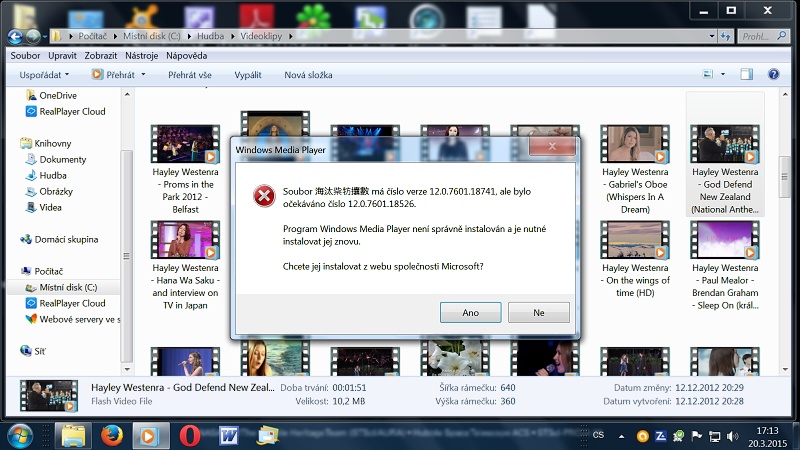Open Word taskbar icon

point(229,436)
